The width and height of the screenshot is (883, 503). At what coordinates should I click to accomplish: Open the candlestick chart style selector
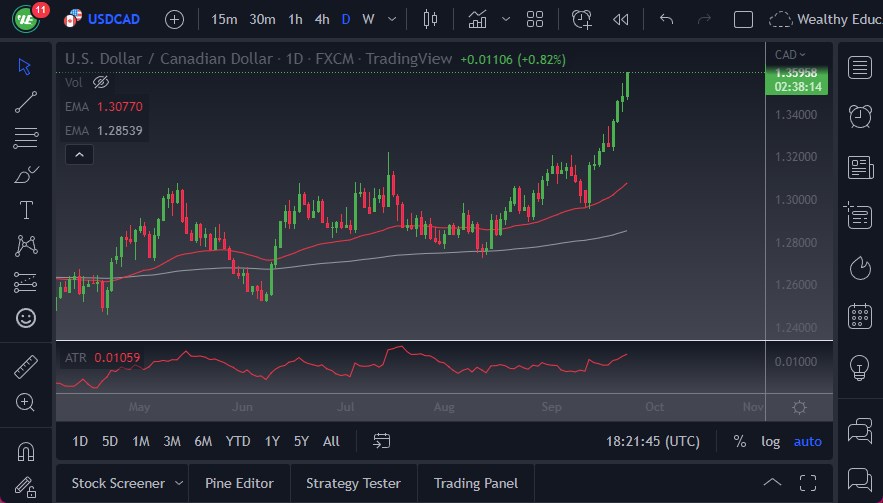coord(431,19)
